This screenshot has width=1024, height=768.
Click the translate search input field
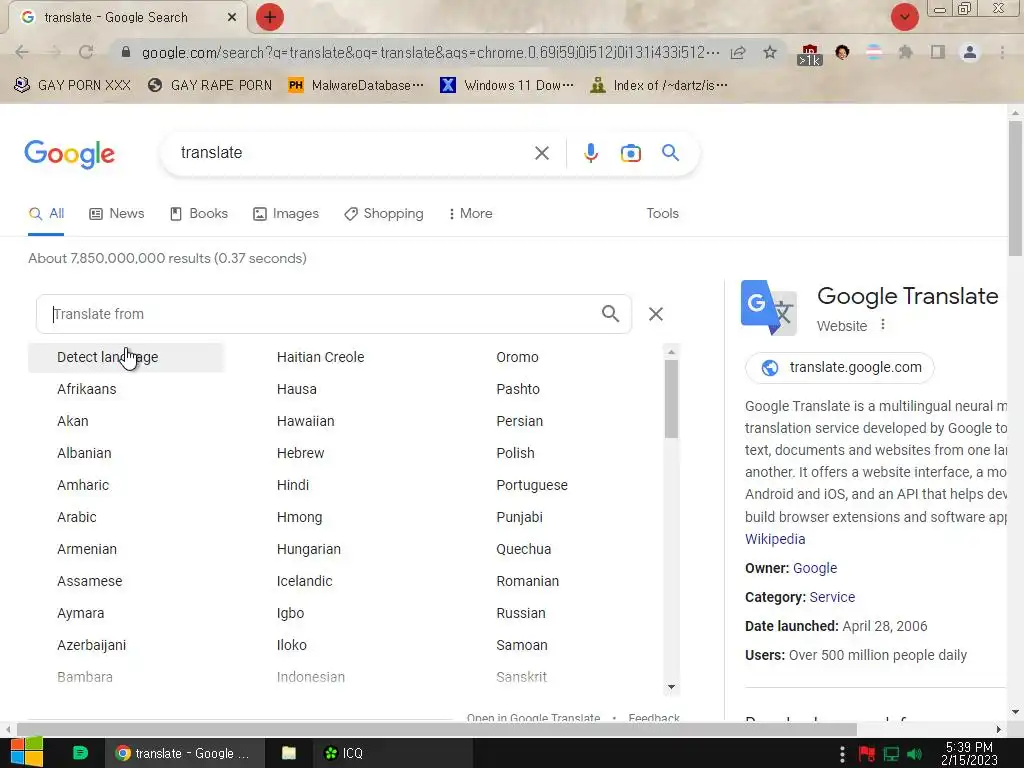353,153
